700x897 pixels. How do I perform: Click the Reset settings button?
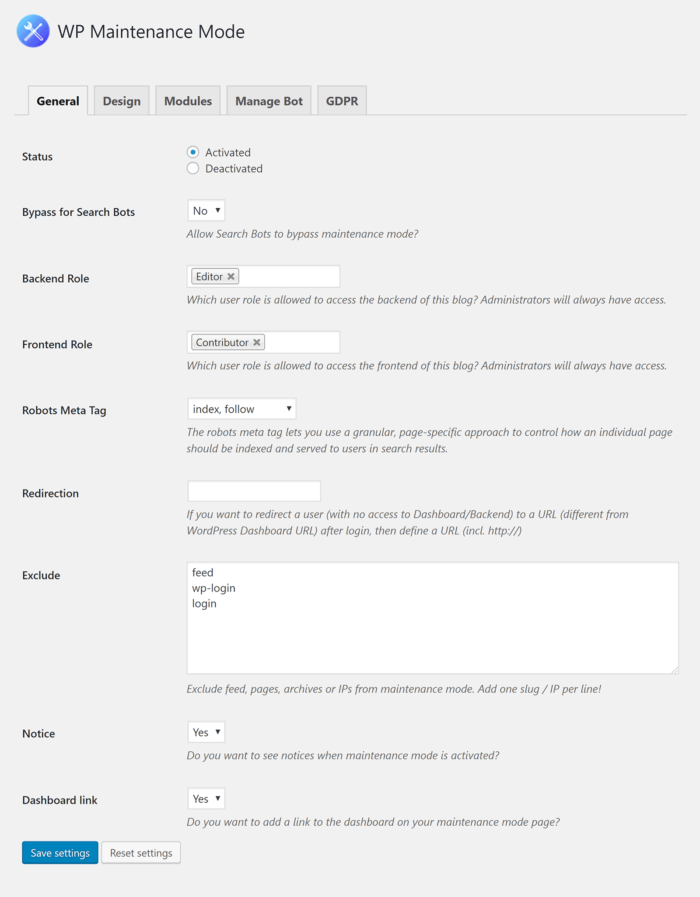pyautogui.click(x=140, y=852)
